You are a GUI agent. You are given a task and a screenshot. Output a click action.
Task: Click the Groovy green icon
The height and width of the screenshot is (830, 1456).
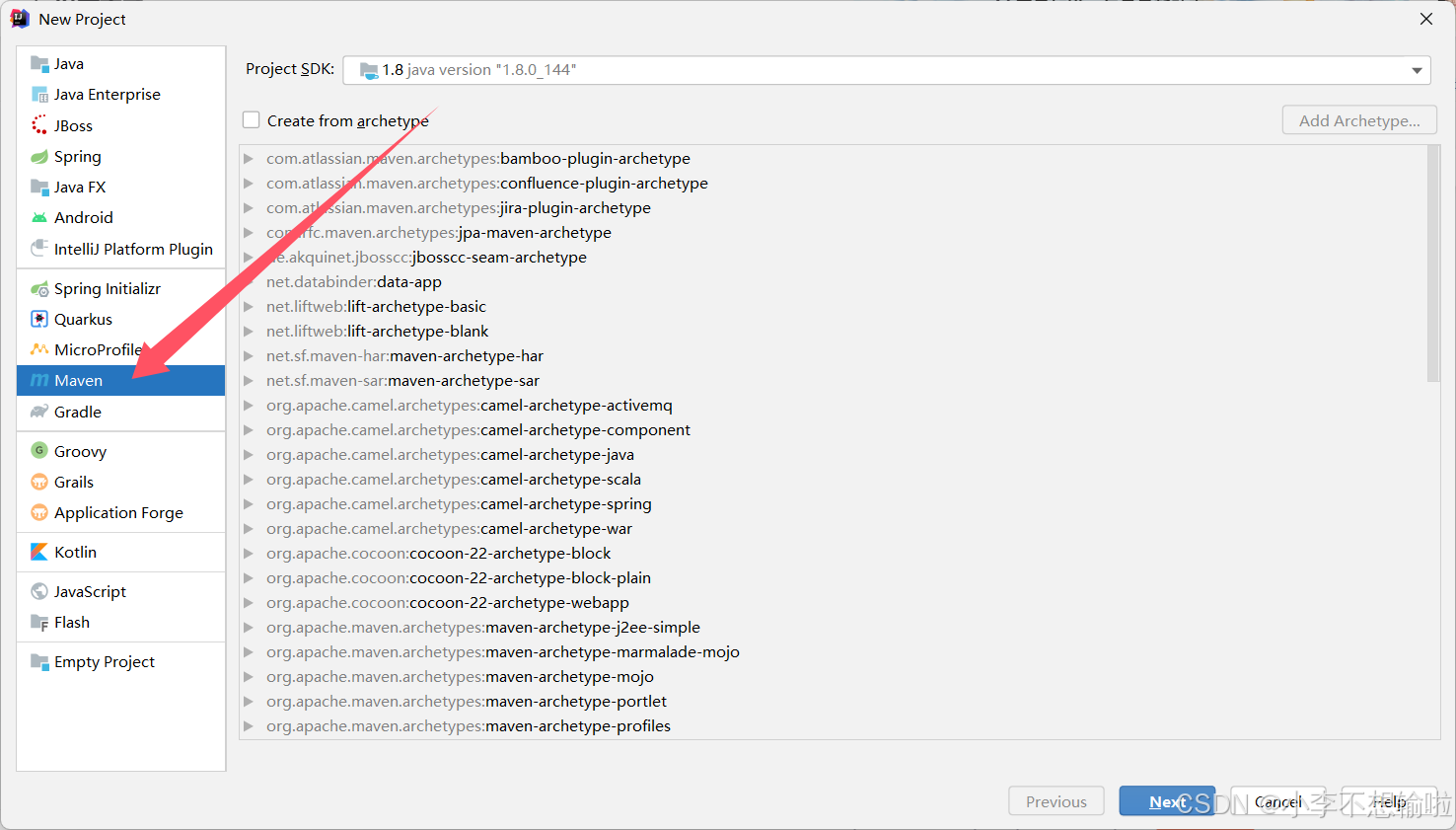(39, 451)
